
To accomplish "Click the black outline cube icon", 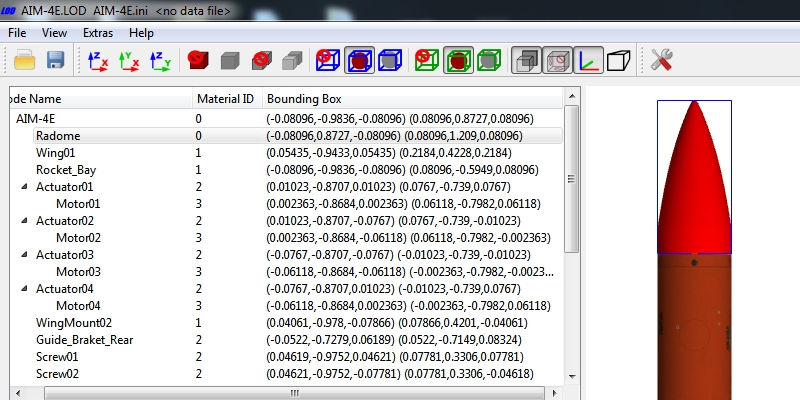I will click(x=619, y=61).
